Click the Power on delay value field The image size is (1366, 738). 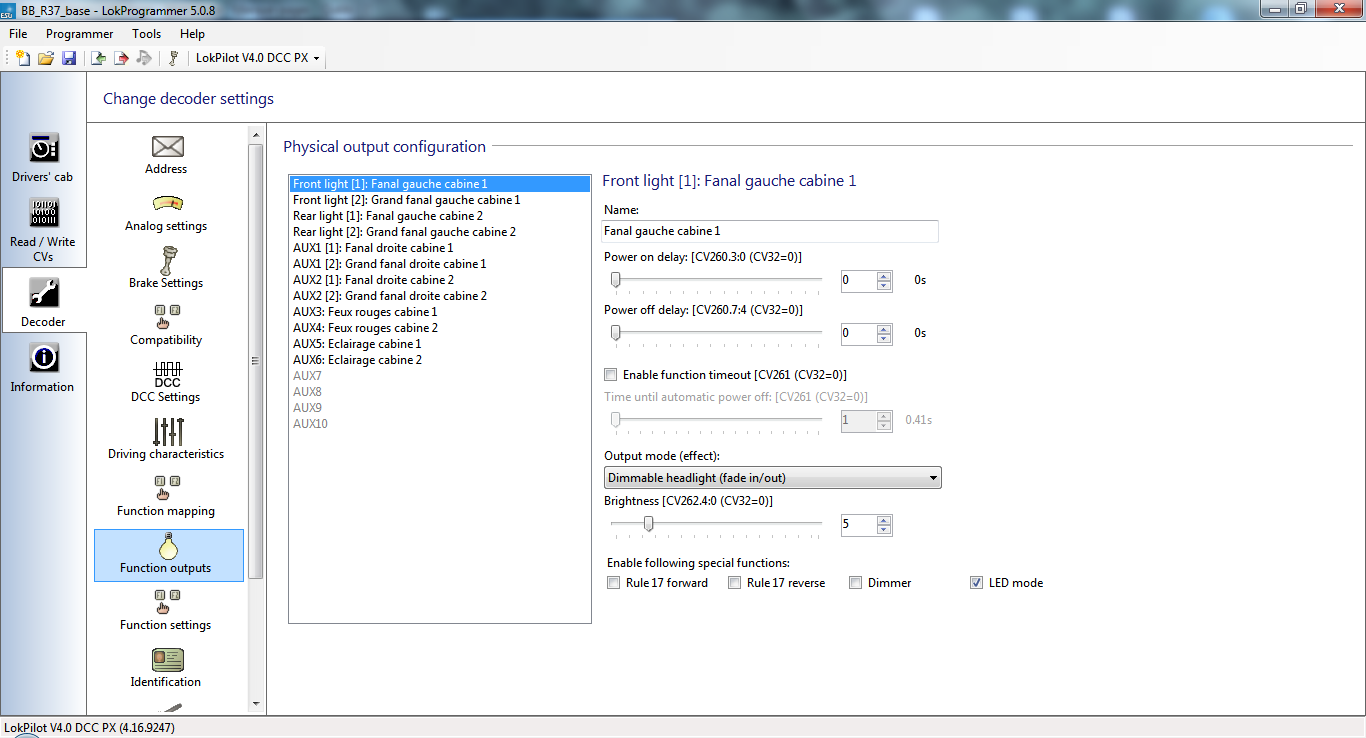click(859, 280)
